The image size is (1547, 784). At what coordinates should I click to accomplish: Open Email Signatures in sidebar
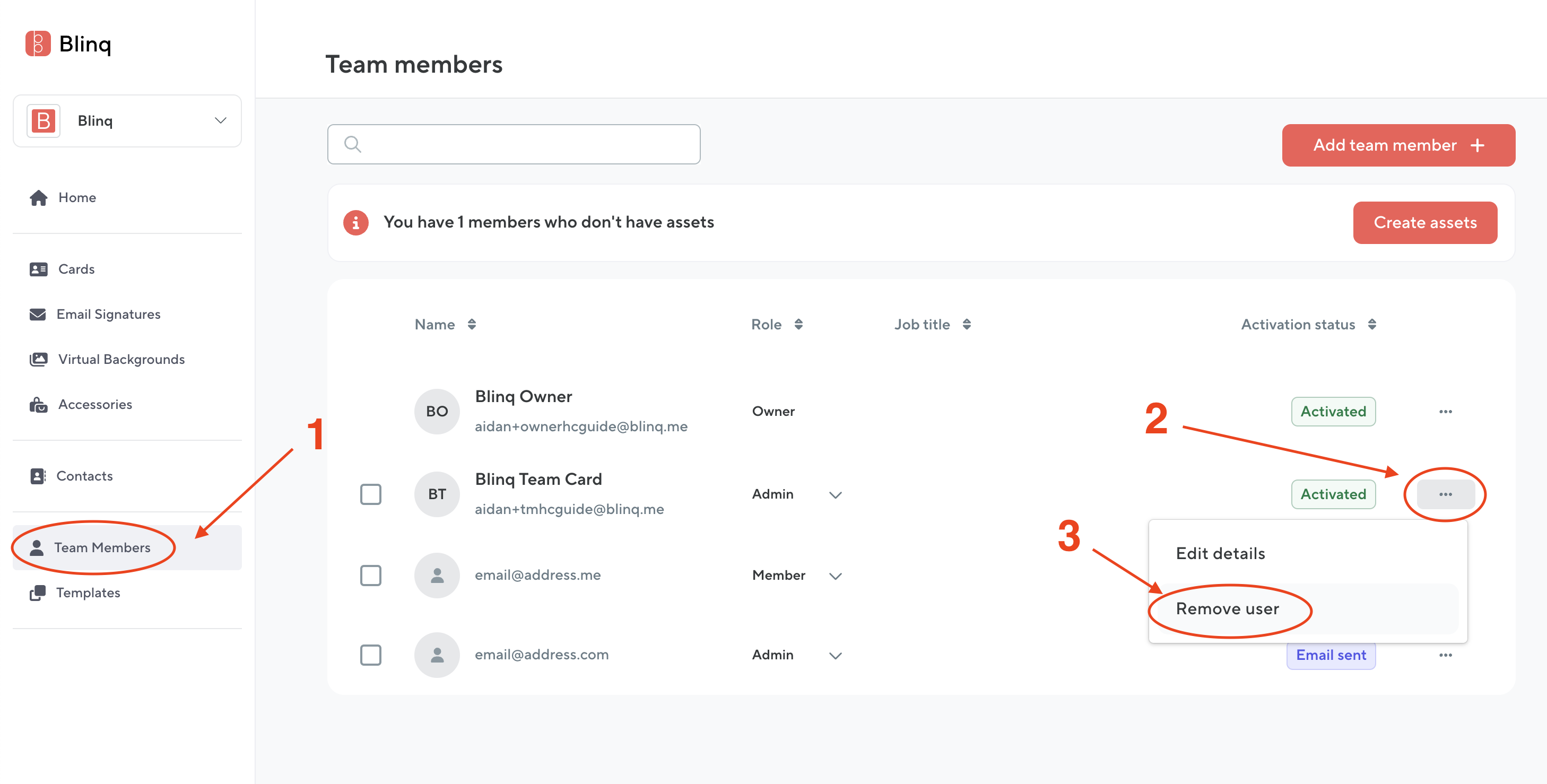click(127, 315)
